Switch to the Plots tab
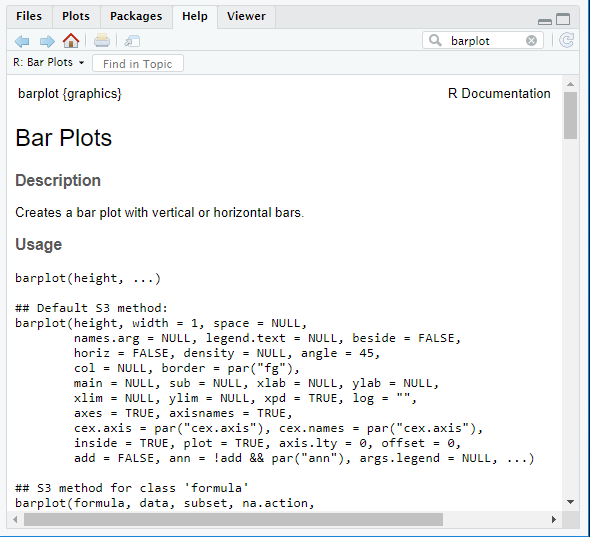Image resolution: width=590 pixels, height=537 pixels. click(x=76, y=17)
